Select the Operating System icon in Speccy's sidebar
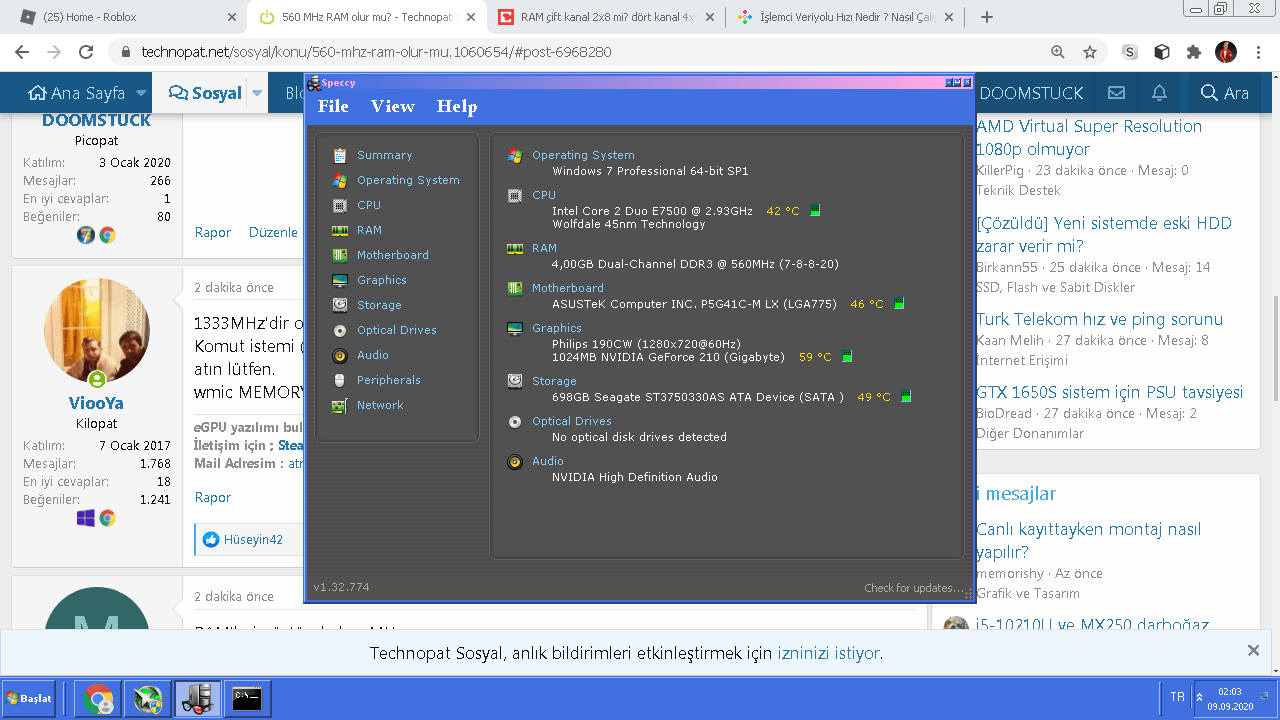The height and width of the screenshot is (720, 1280). (340, 180)
